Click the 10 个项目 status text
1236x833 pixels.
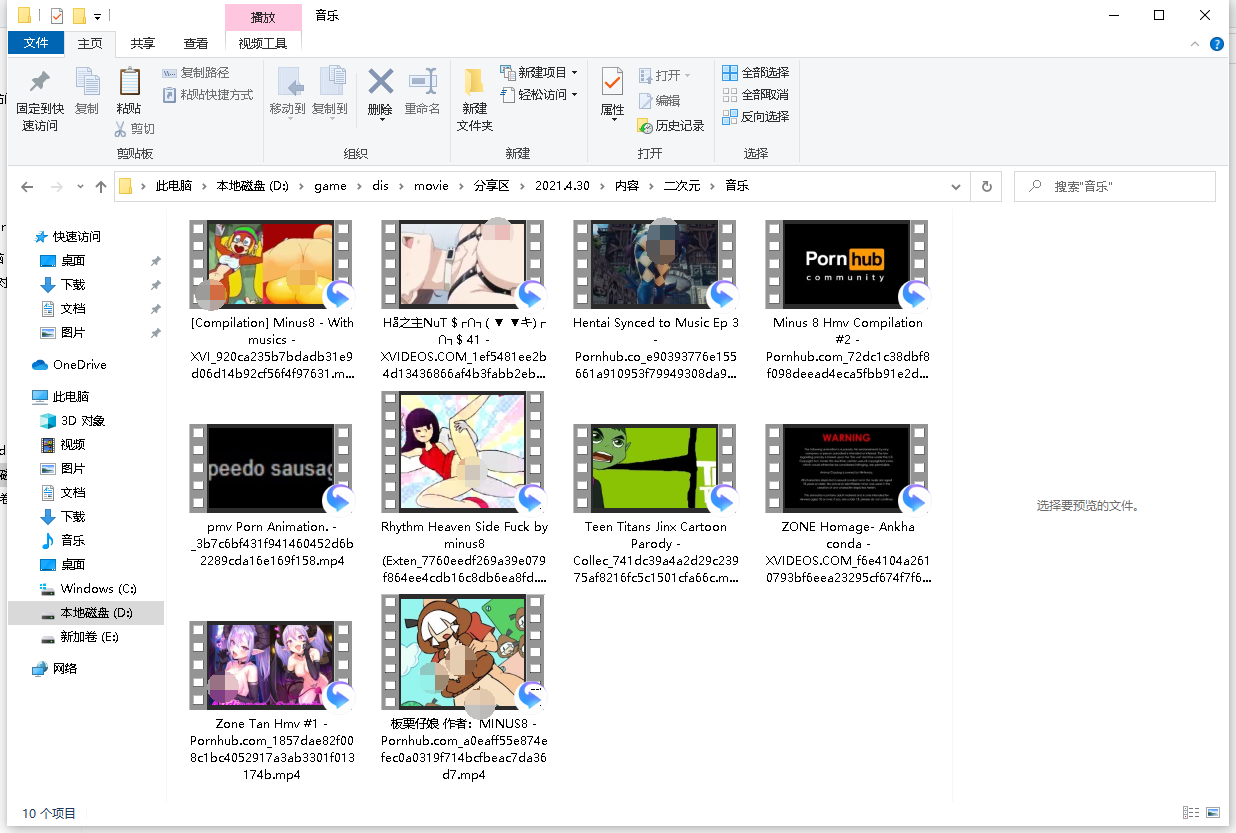point(49,814)
